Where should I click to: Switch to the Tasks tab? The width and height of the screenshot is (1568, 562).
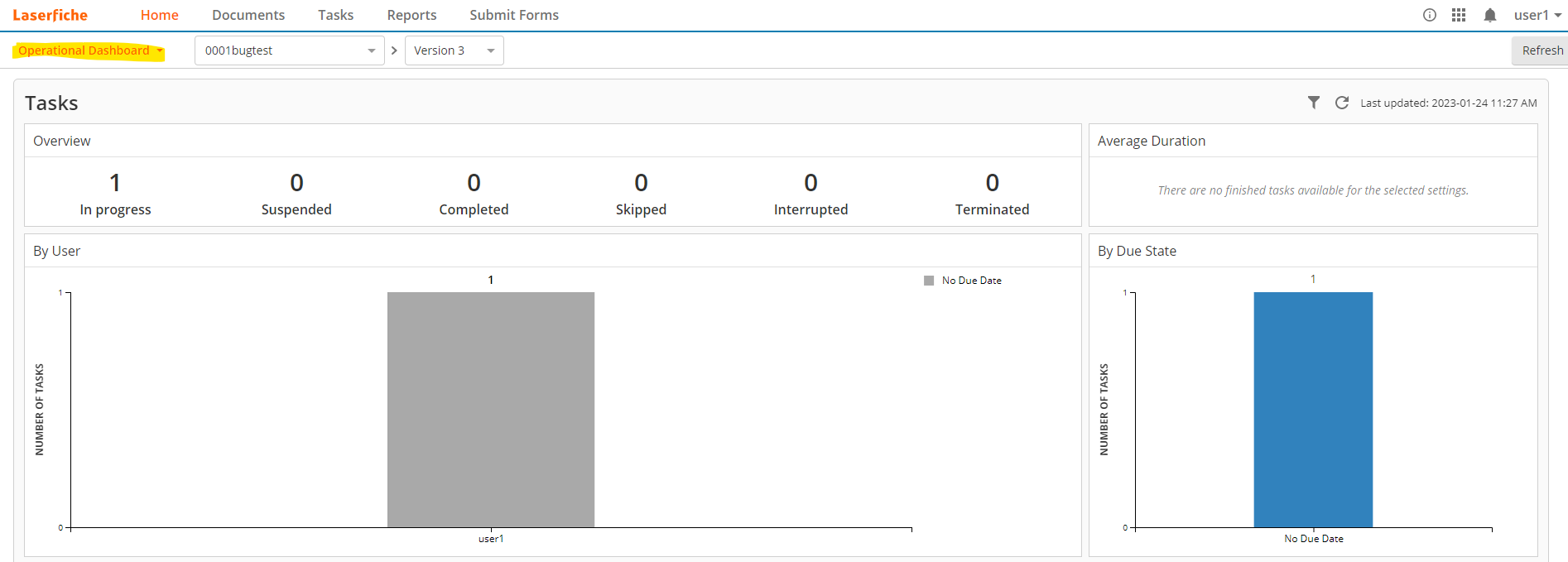point(335,15)
